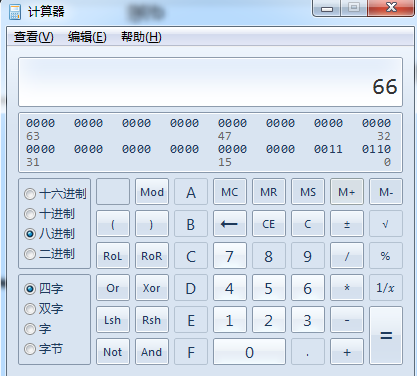Click the plus addition button
Screen dimensions: 417x376
click(x=347, y=352)
